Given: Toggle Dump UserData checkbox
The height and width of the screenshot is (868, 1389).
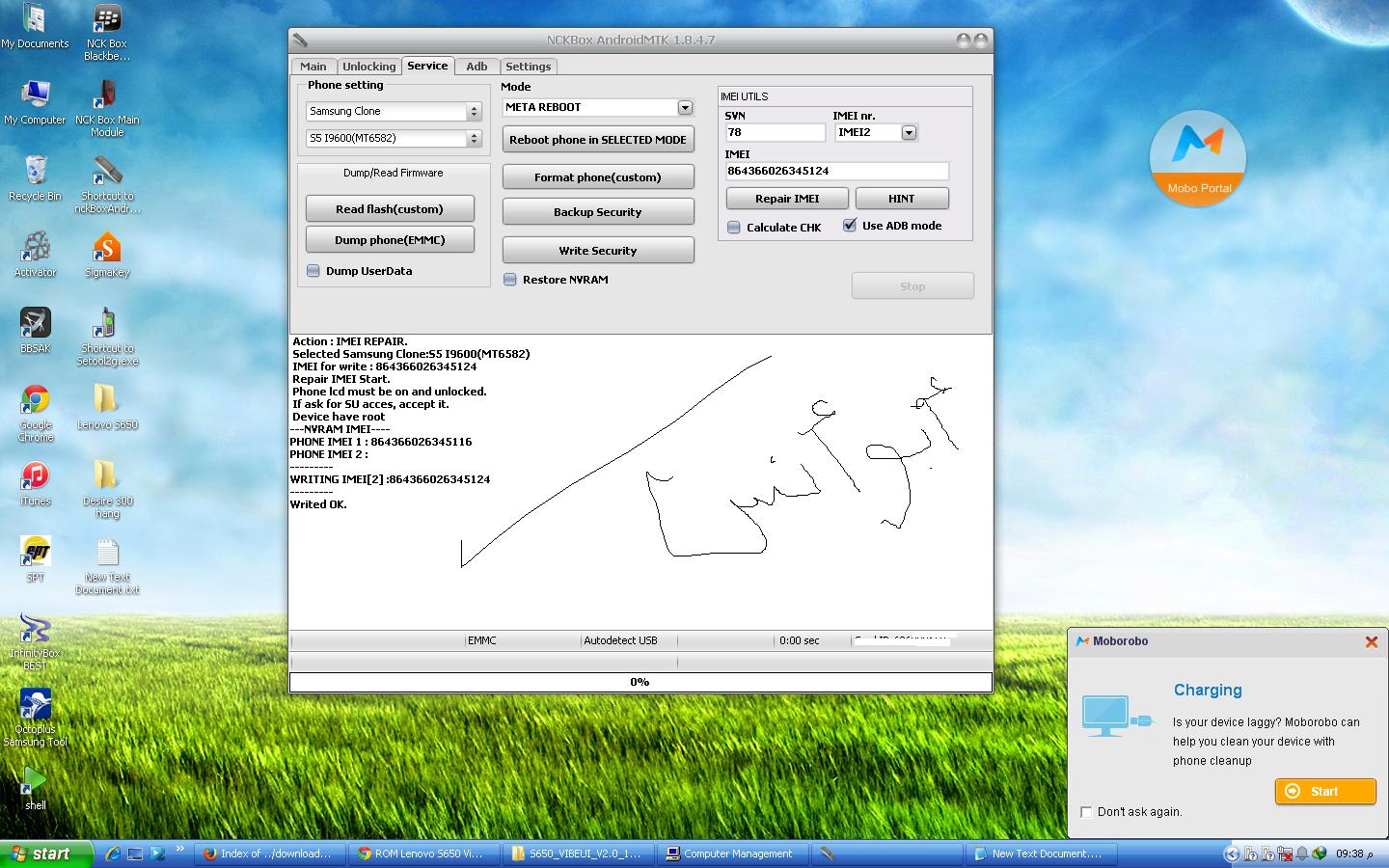Looking at the screenshot, I should [x=313, y=271].
